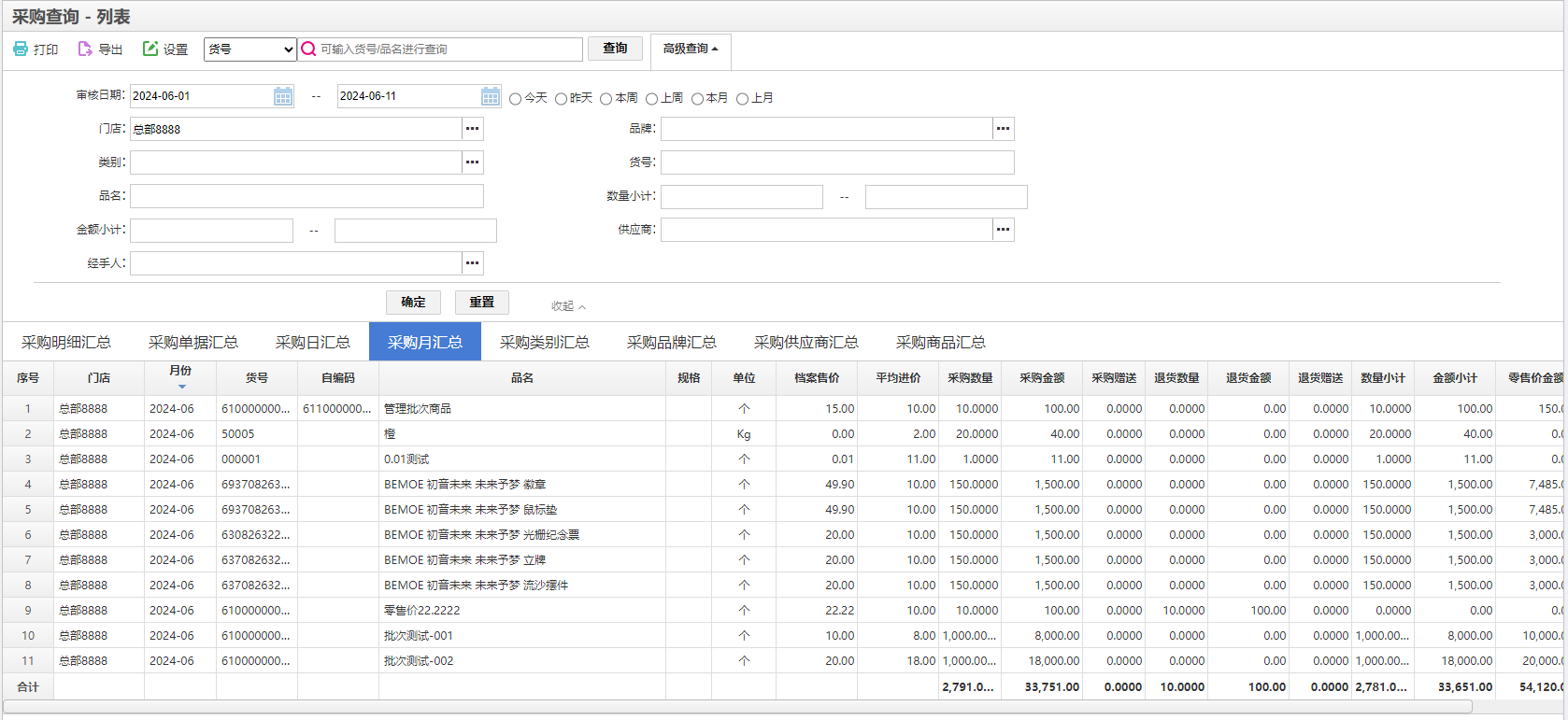The height and width of the screenshot is (720, 1568).
Task: Select the 本周 radio button
Action: coord(606,99)
